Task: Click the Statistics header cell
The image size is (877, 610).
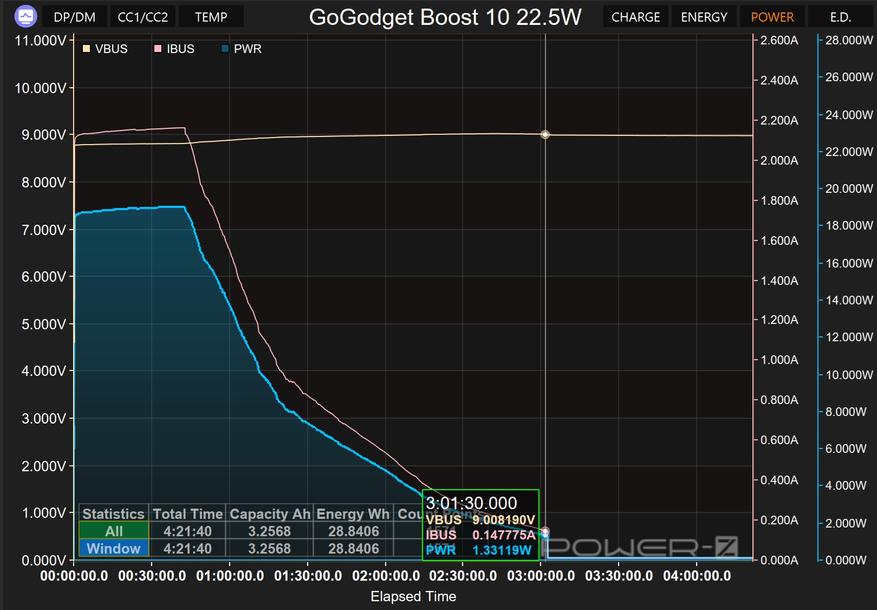Action: pos(114,514)
